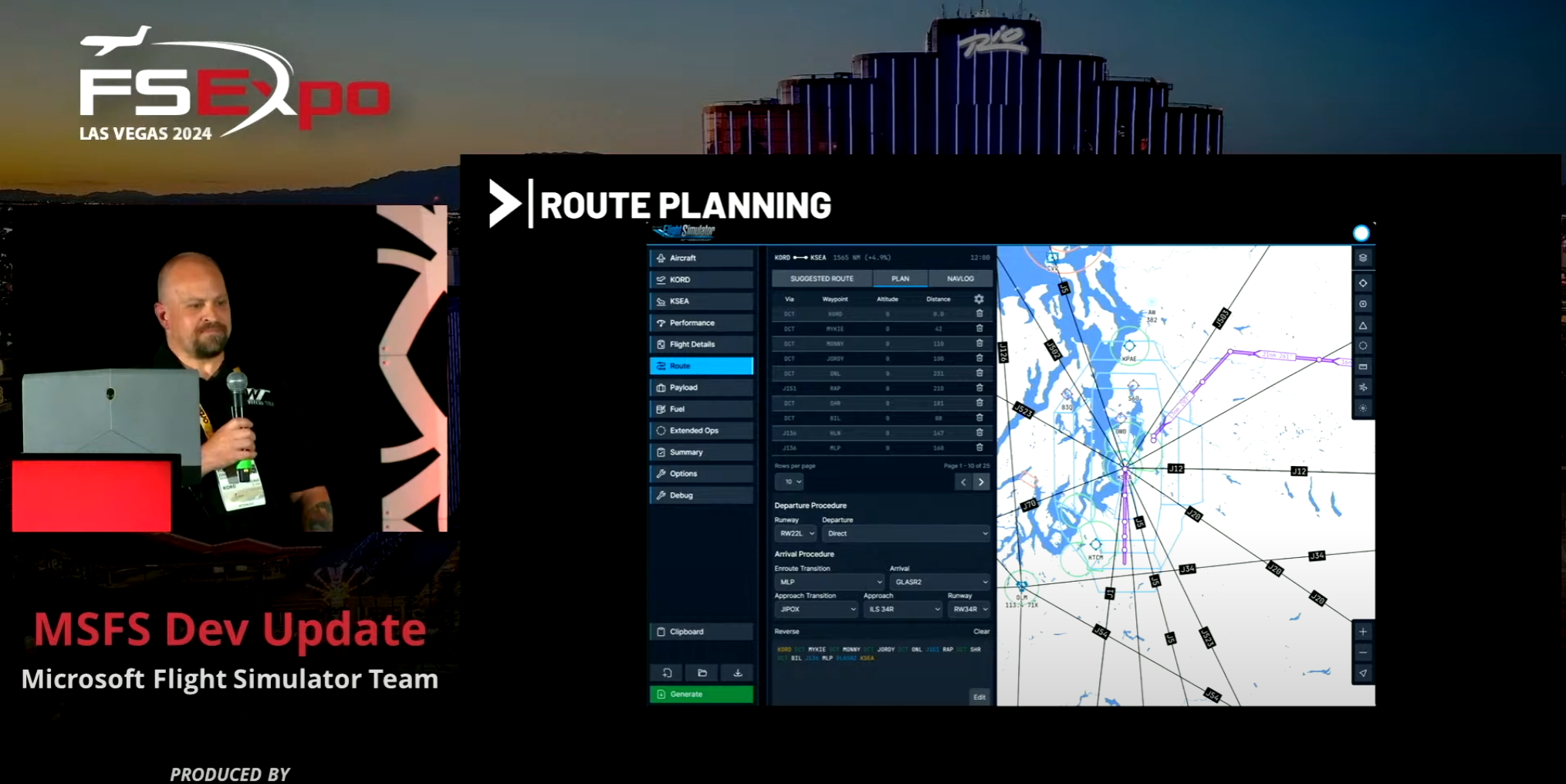Zoom out on the map
1566x784 pixels.
coord(1363,653)
